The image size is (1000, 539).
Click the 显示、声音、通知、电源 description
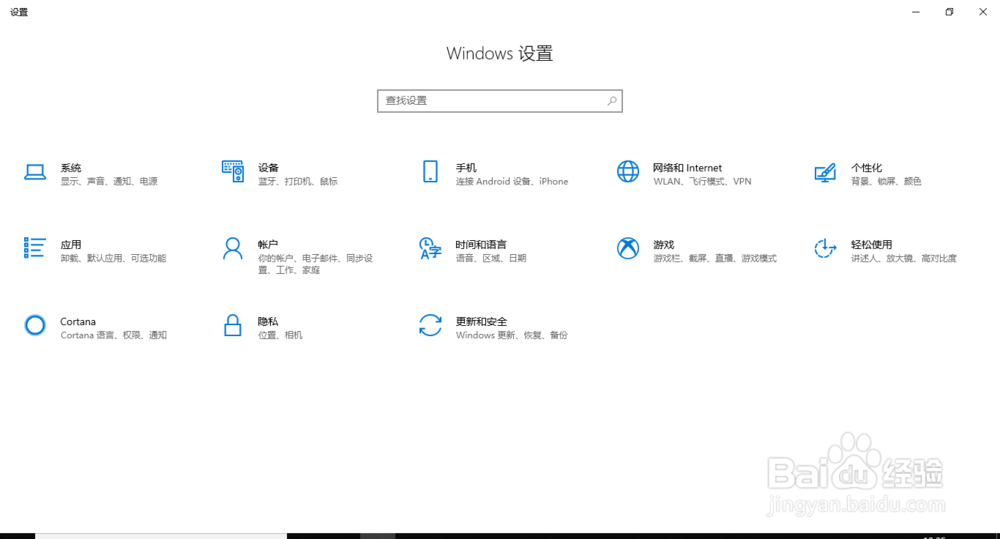tap(109, 182)
